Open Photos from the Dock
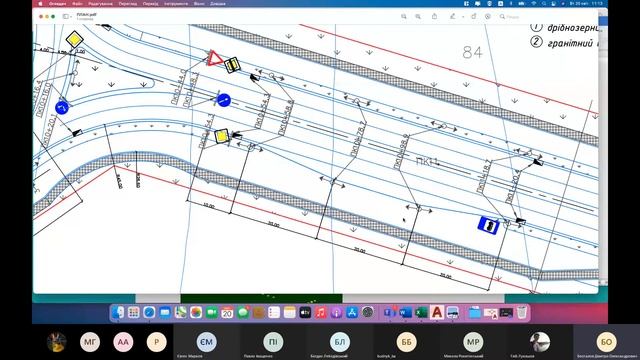640x360 pixels. tap(196, 313)
